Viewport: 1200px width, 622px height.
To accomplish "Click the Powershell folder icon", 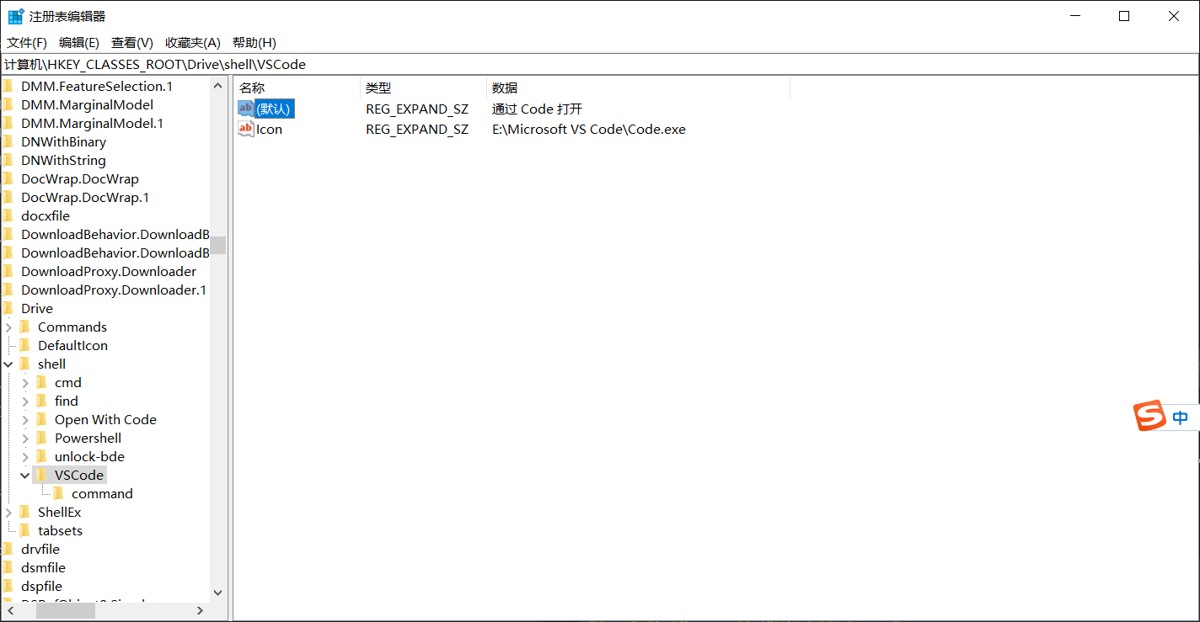I will coord(42,438).
